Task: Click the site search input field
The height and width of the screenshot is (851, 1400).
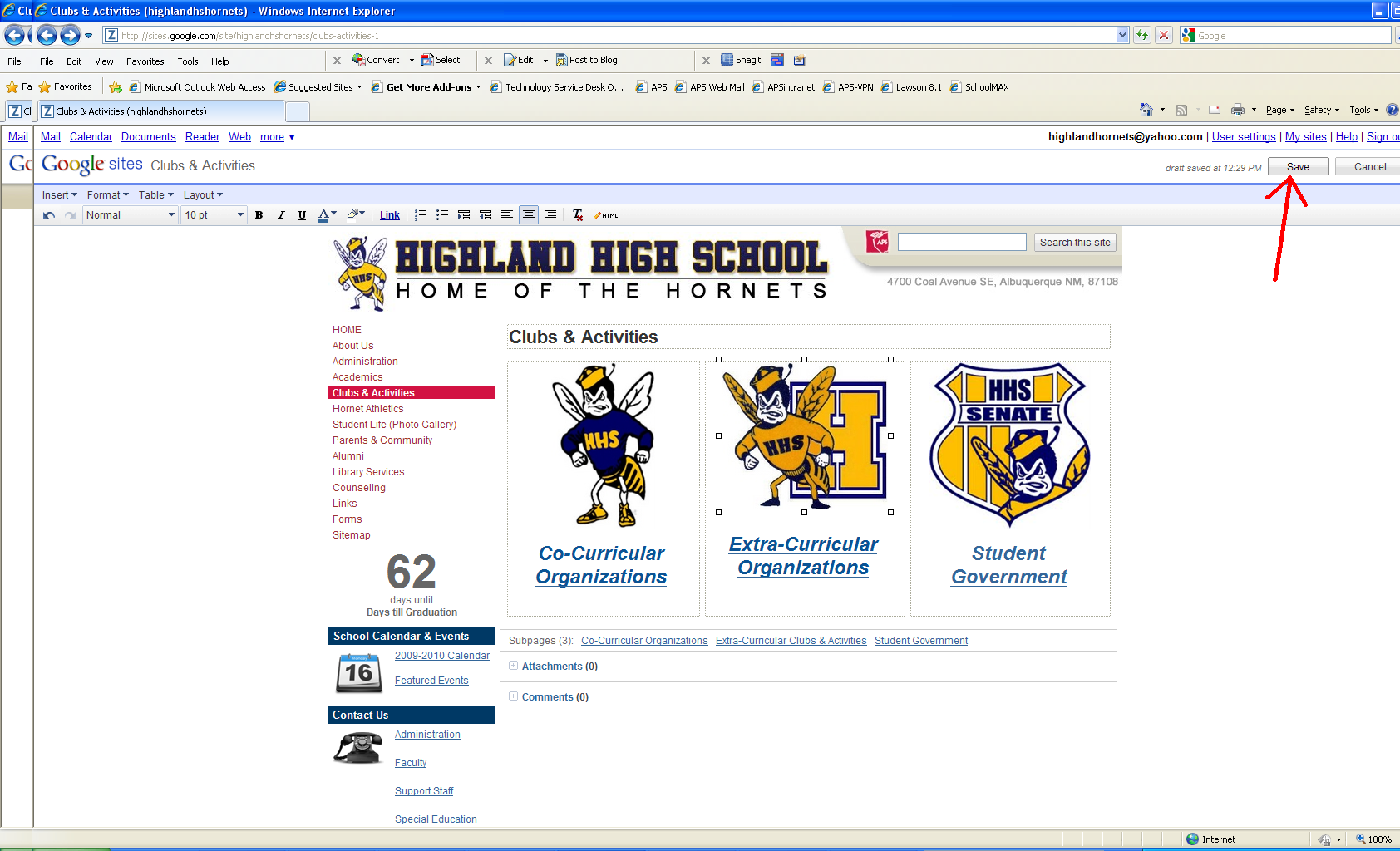Action: (x=962, y=242)
